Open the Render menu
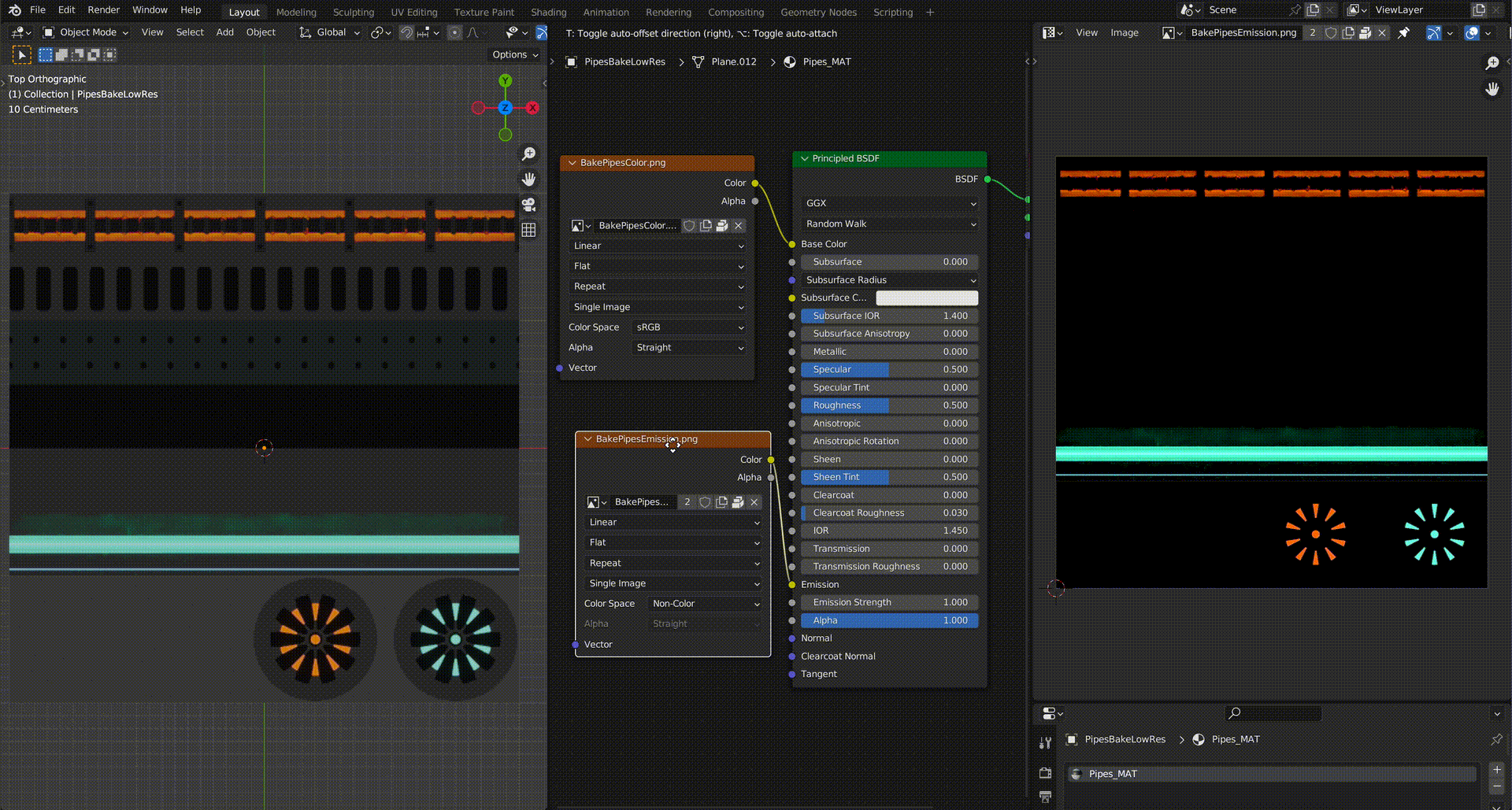Image resolution: width=1512 pixels, height=810 pixels. pyautogui.click(x=103, y=10)
